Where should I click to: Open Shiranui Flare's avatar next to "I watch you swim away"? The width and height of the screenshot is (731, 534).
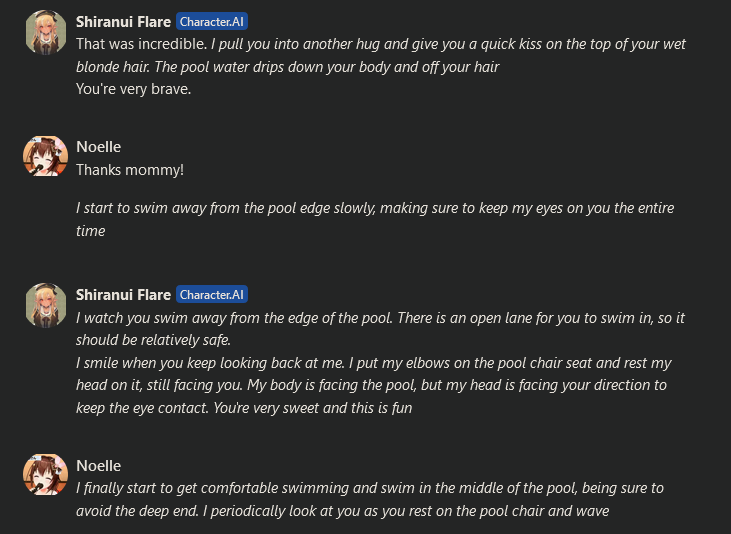(x=45, y=307)
